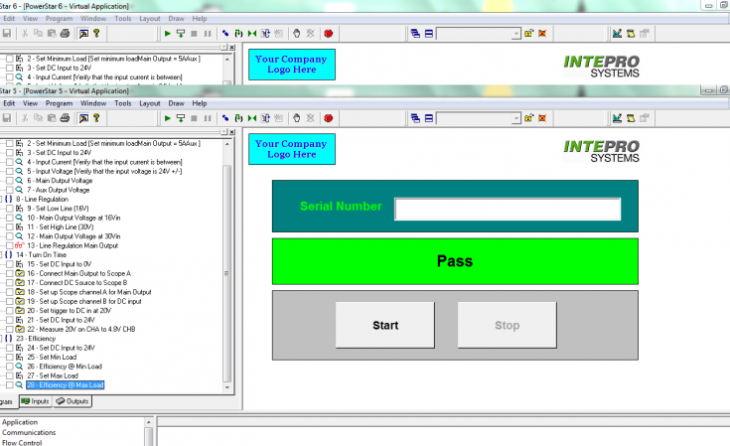Click the blue link icon after pause in PowerStar 5
730x446 pixels.
225,118
